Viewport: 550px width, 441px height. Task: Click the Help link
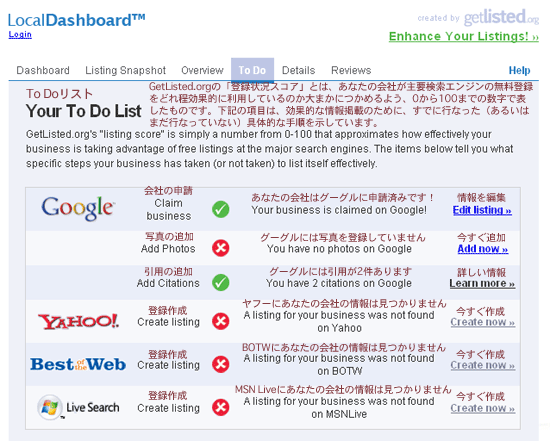[x=519, y=70]
